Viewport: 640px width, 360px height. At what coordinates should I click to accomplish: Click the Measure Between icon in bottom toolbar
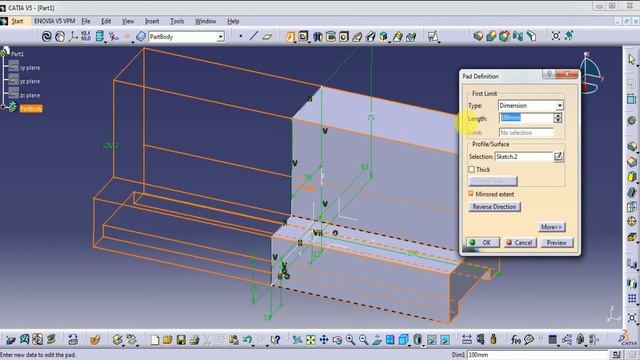[467, 340]
